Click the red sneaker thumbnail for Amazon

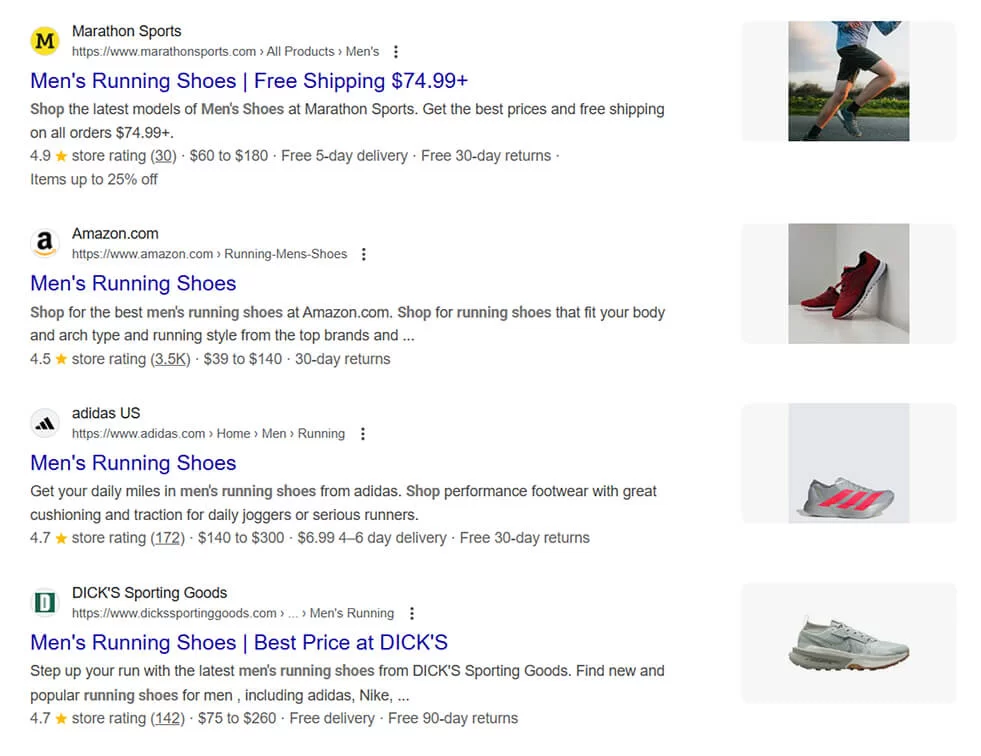click(x=848, y=284)
